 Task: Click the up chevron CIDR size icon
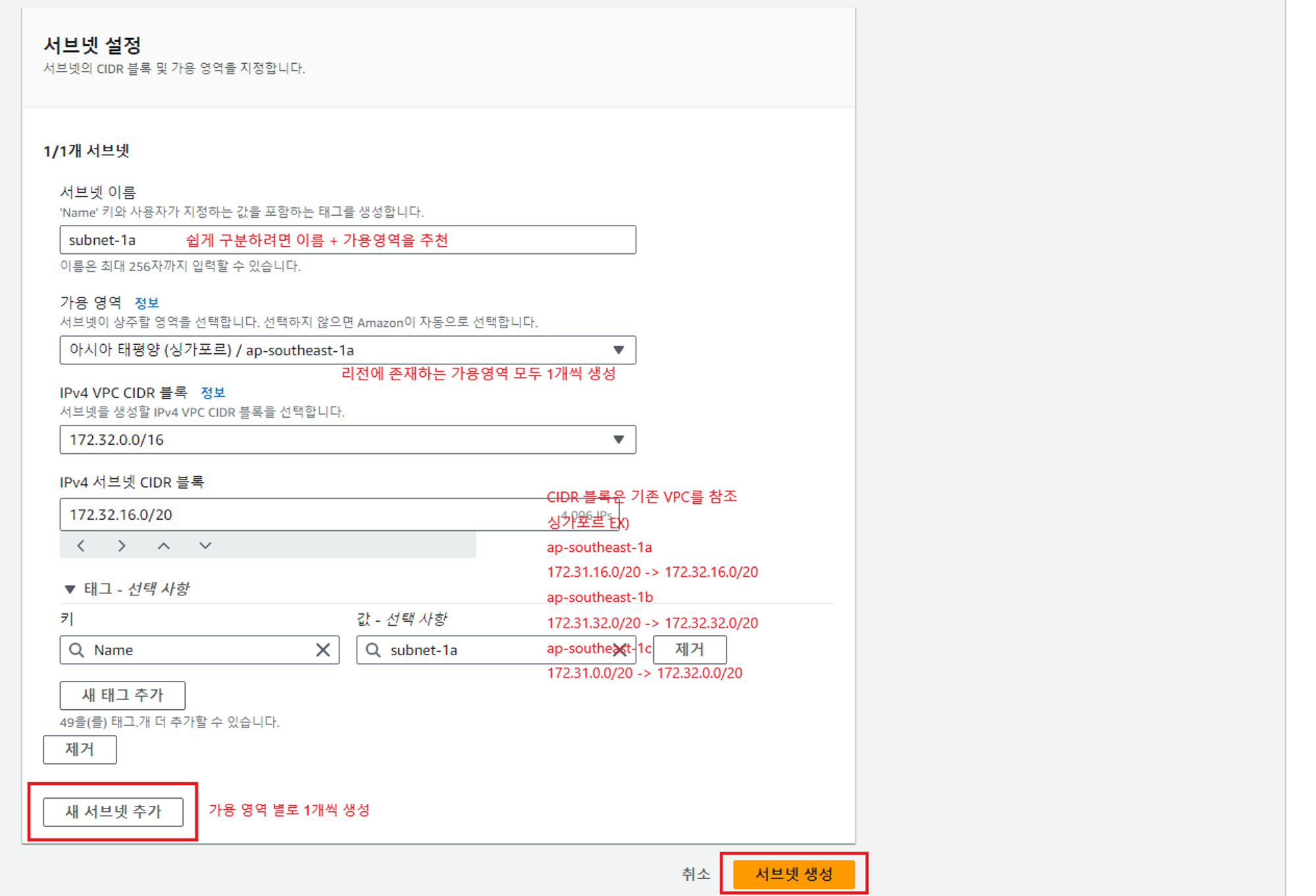coord(164,545)
